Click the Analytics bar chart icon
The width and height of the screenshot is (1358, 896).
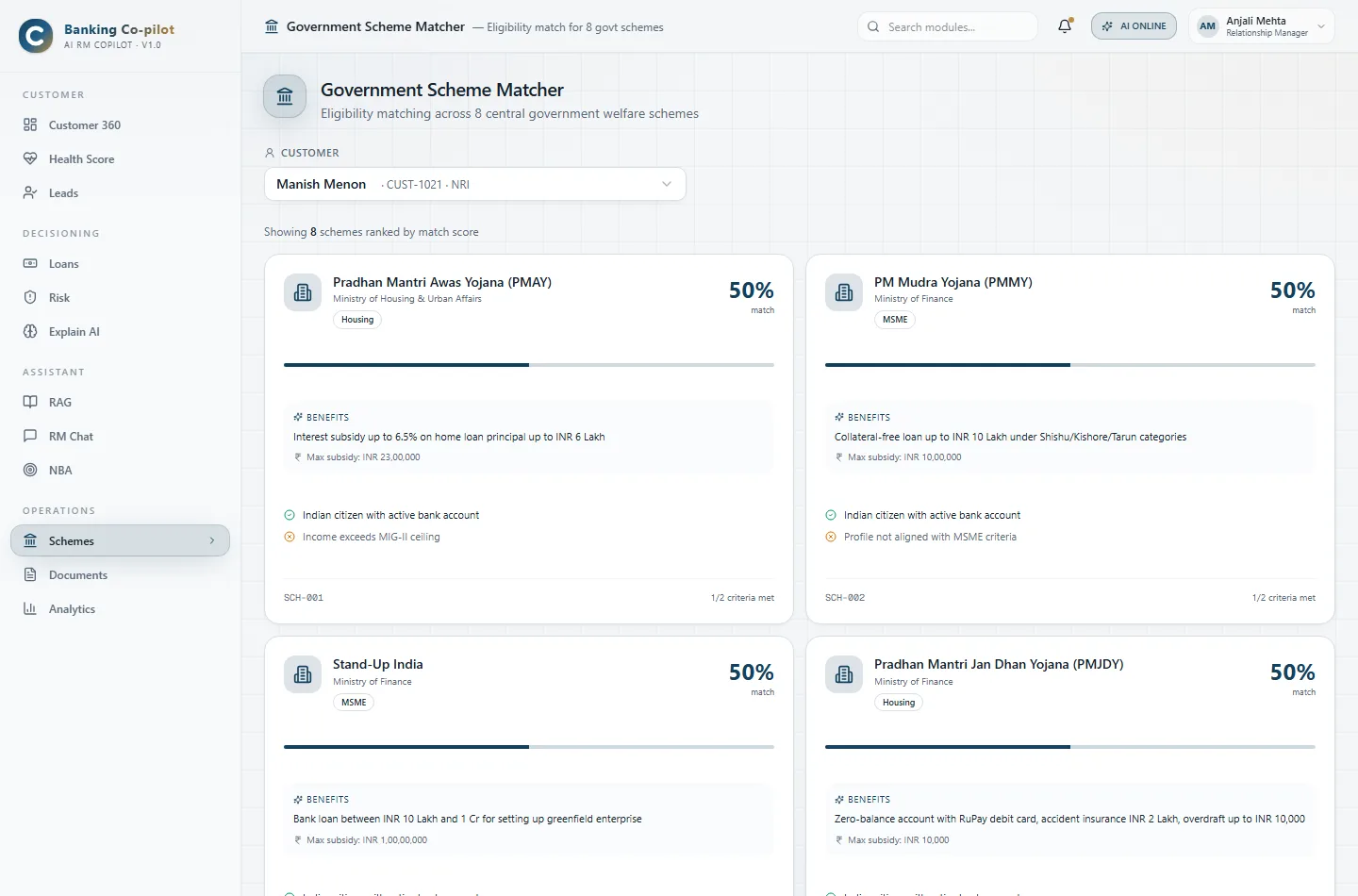pyautogui.click(x=30, y=608)
